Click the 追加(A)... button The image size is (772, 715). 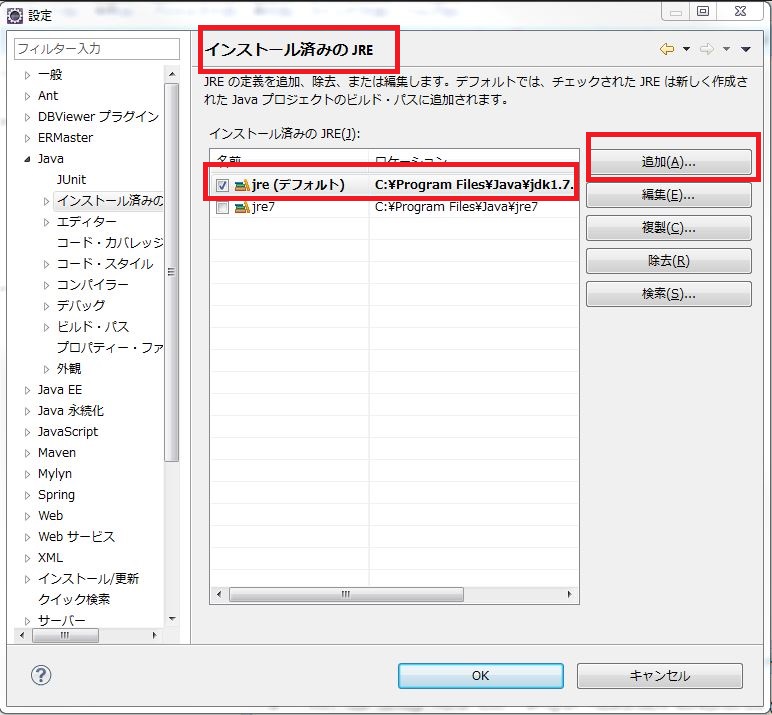[x=669, y=162]
